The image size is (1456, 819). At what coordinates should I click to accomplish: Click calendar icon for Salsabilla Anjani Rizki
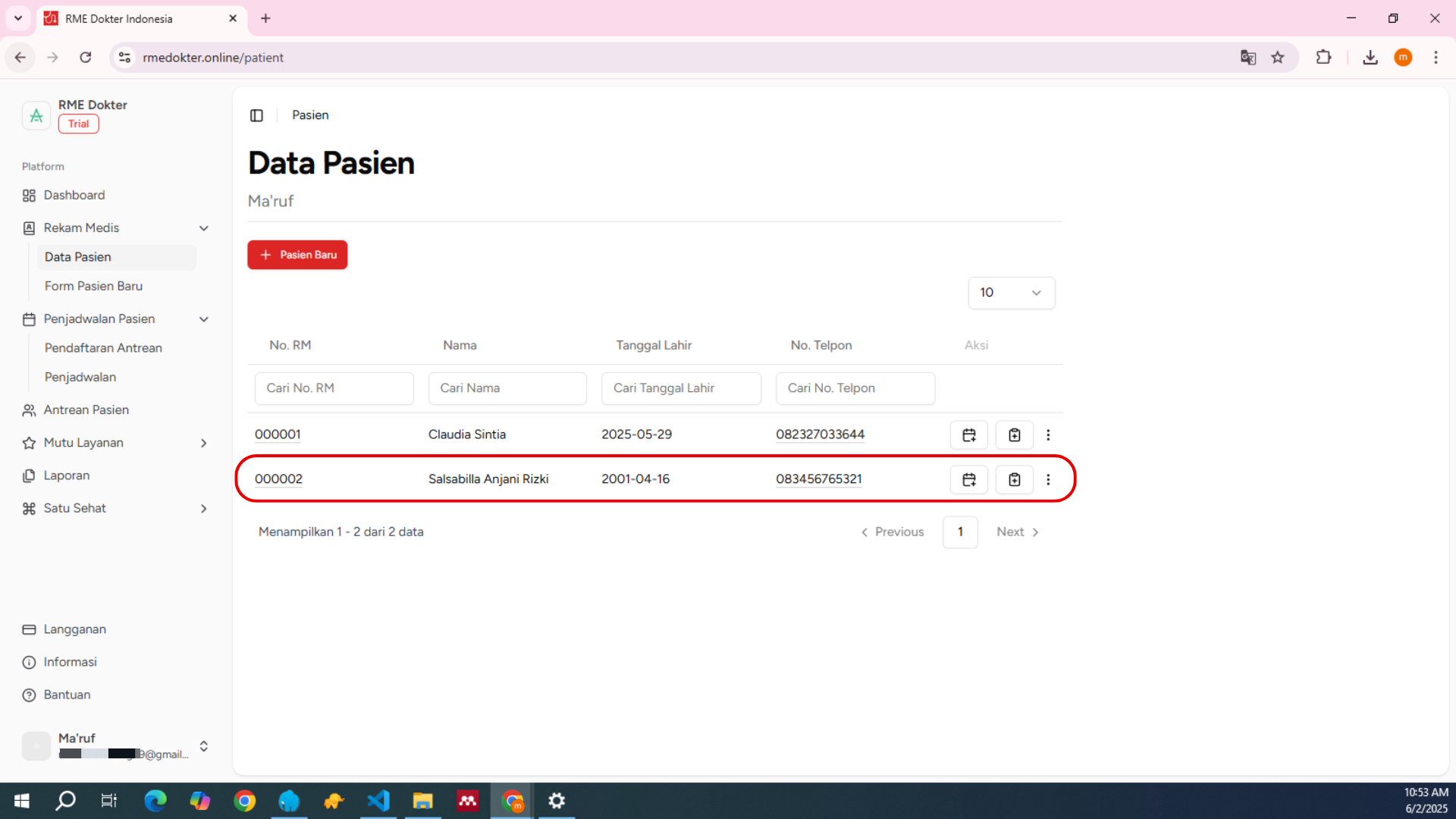pyautogui.click(x=968, y=479)
